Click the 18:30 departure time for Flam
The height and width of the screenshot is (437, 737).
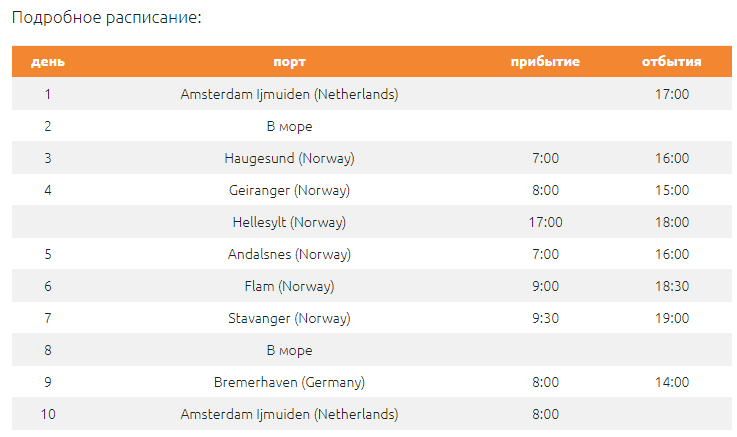tap(672, 286)
